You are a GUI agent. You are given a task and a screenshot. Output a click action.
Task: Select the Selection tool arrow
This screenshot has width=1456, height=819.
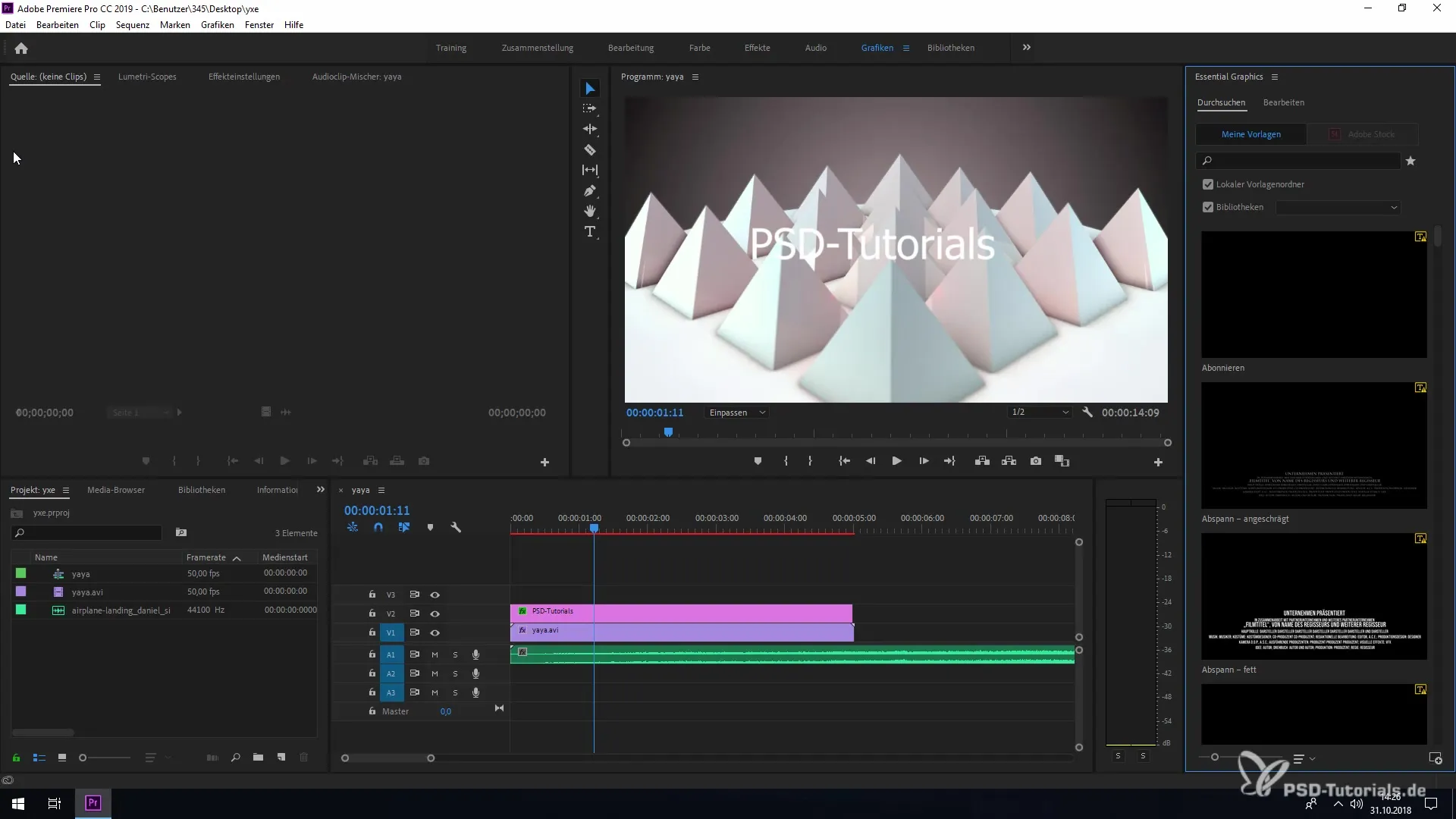pos(590,89)
